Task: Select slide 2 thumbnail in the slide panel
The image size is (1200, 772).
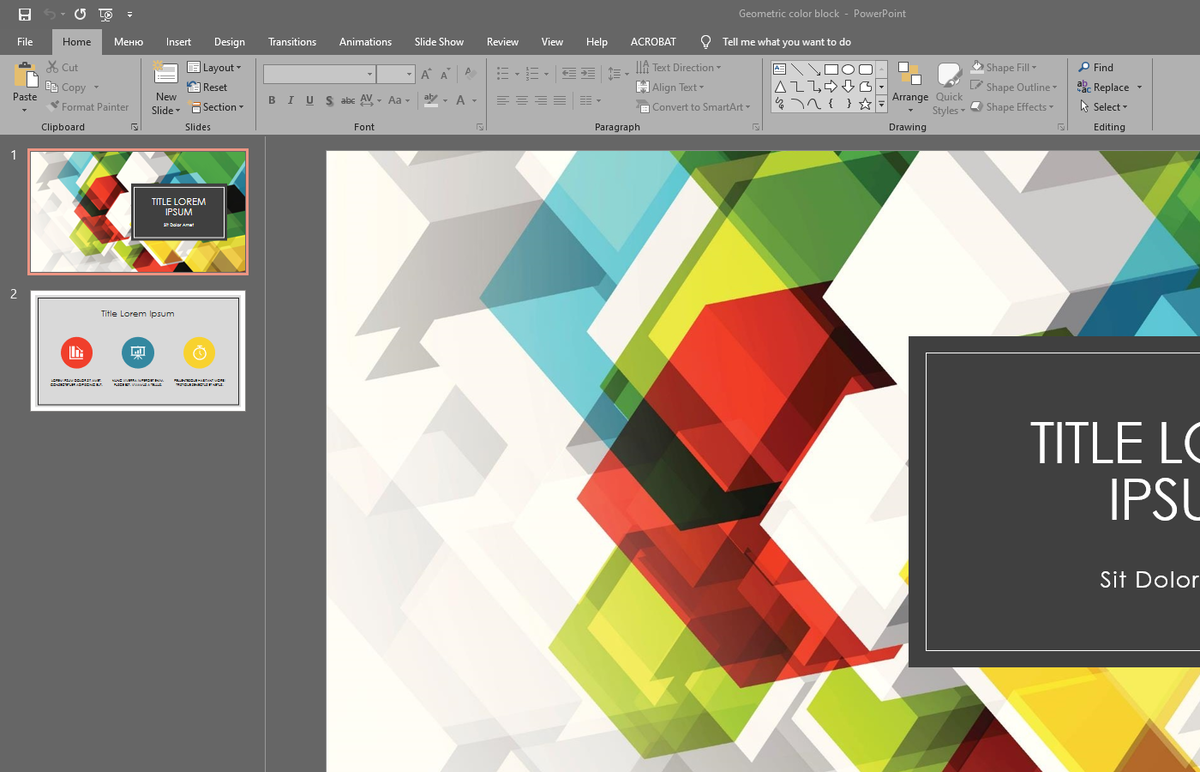Action: coord(138,350)
